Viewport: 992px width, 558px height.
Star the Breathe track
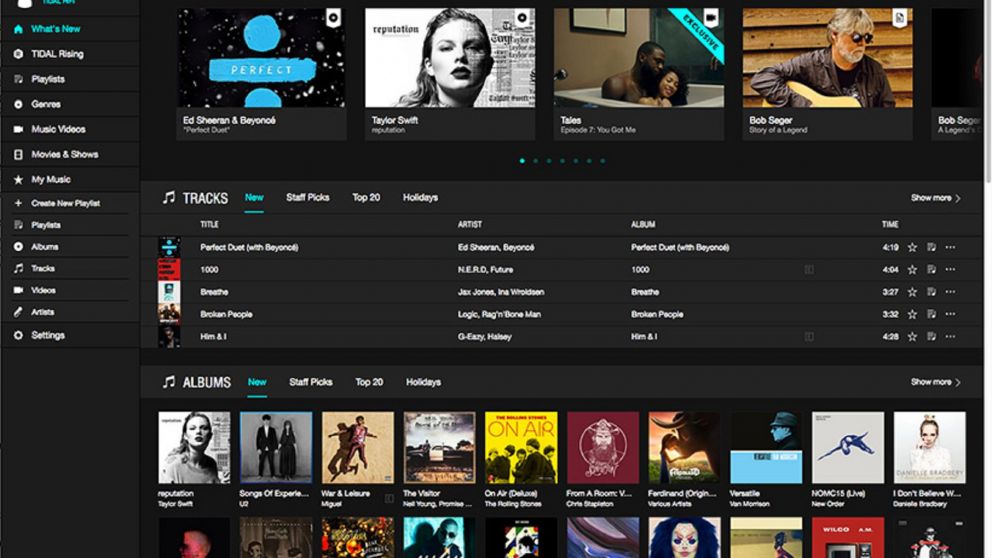912,292
